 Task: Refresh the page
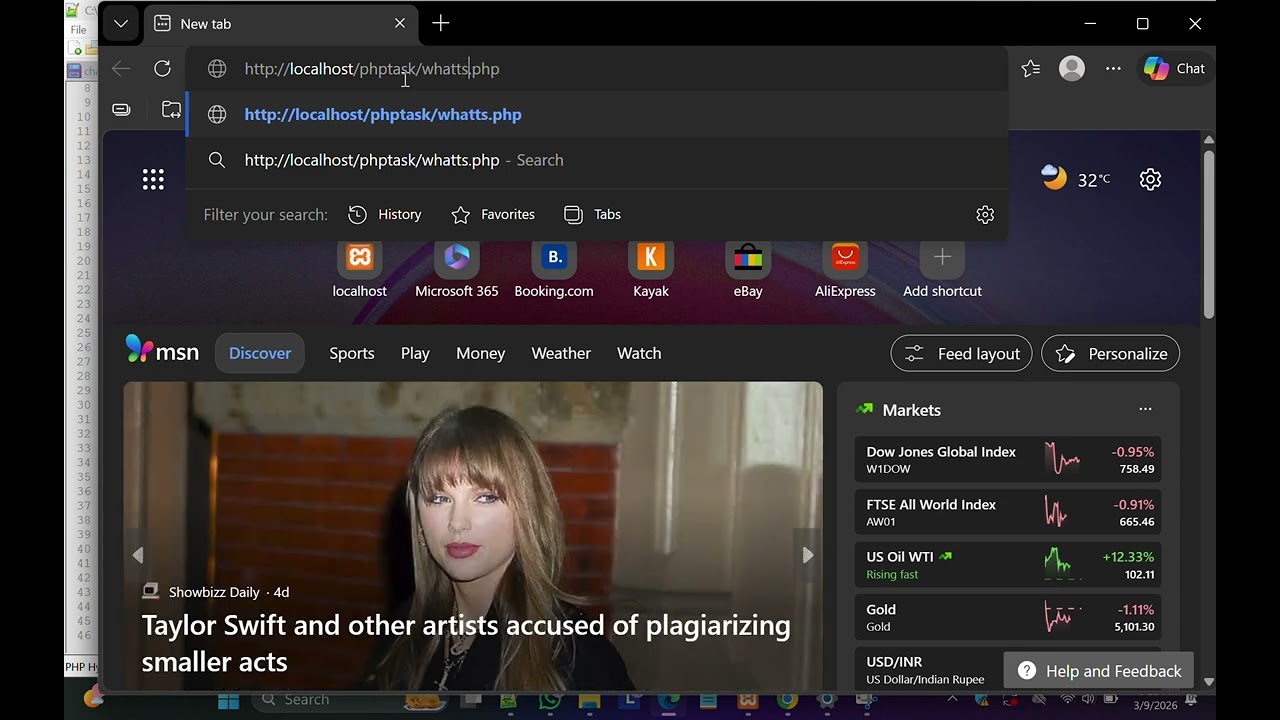click(x=162, y=68)
